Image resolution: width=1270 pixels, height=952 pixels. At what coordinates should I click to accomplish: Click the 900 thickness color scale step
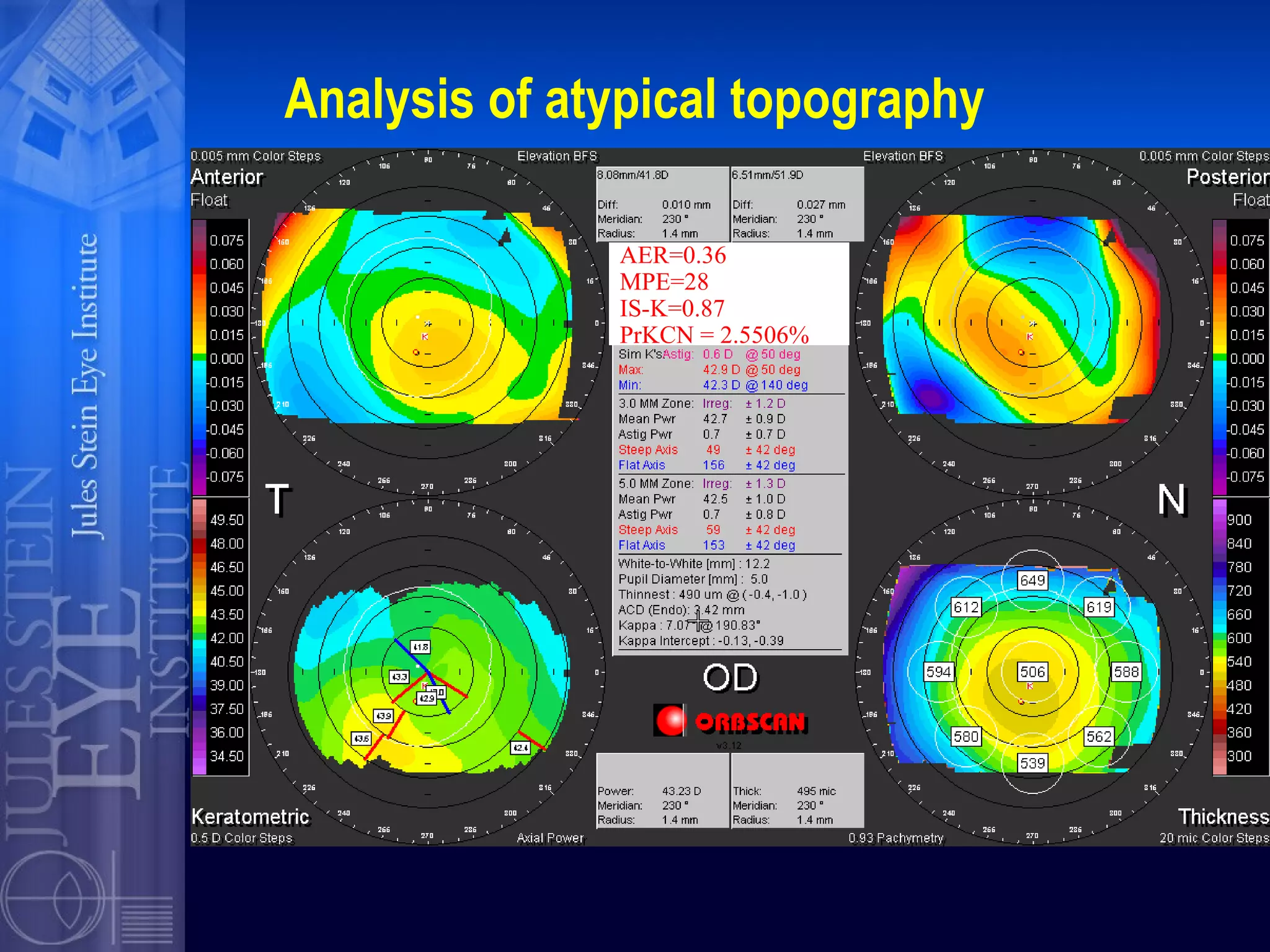click(x=1239, y=520)
